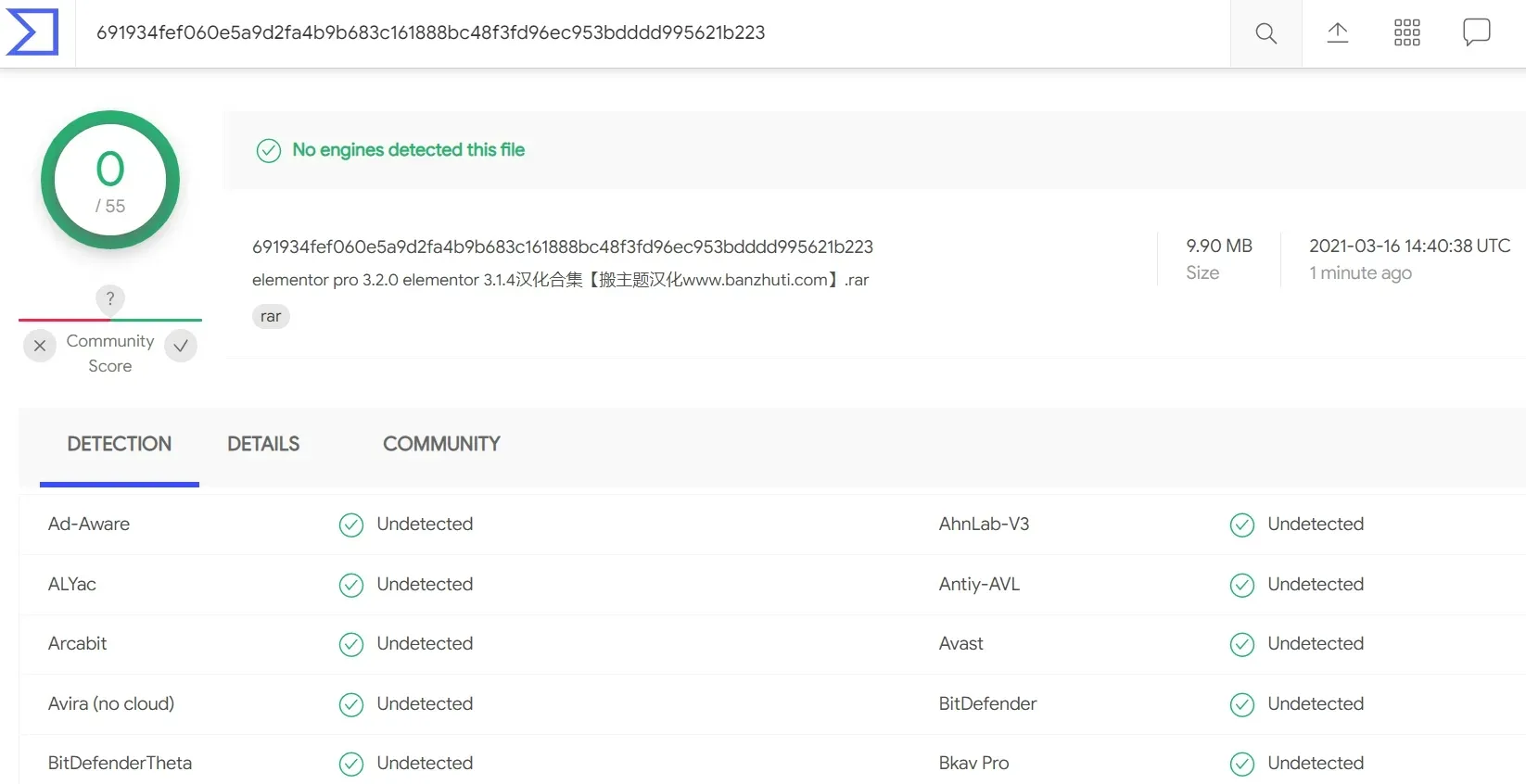Click the elementor pro .rar file name
The width and height of the screenshot is (1526, 784).
pyautogui.click(x=560, y=280)
